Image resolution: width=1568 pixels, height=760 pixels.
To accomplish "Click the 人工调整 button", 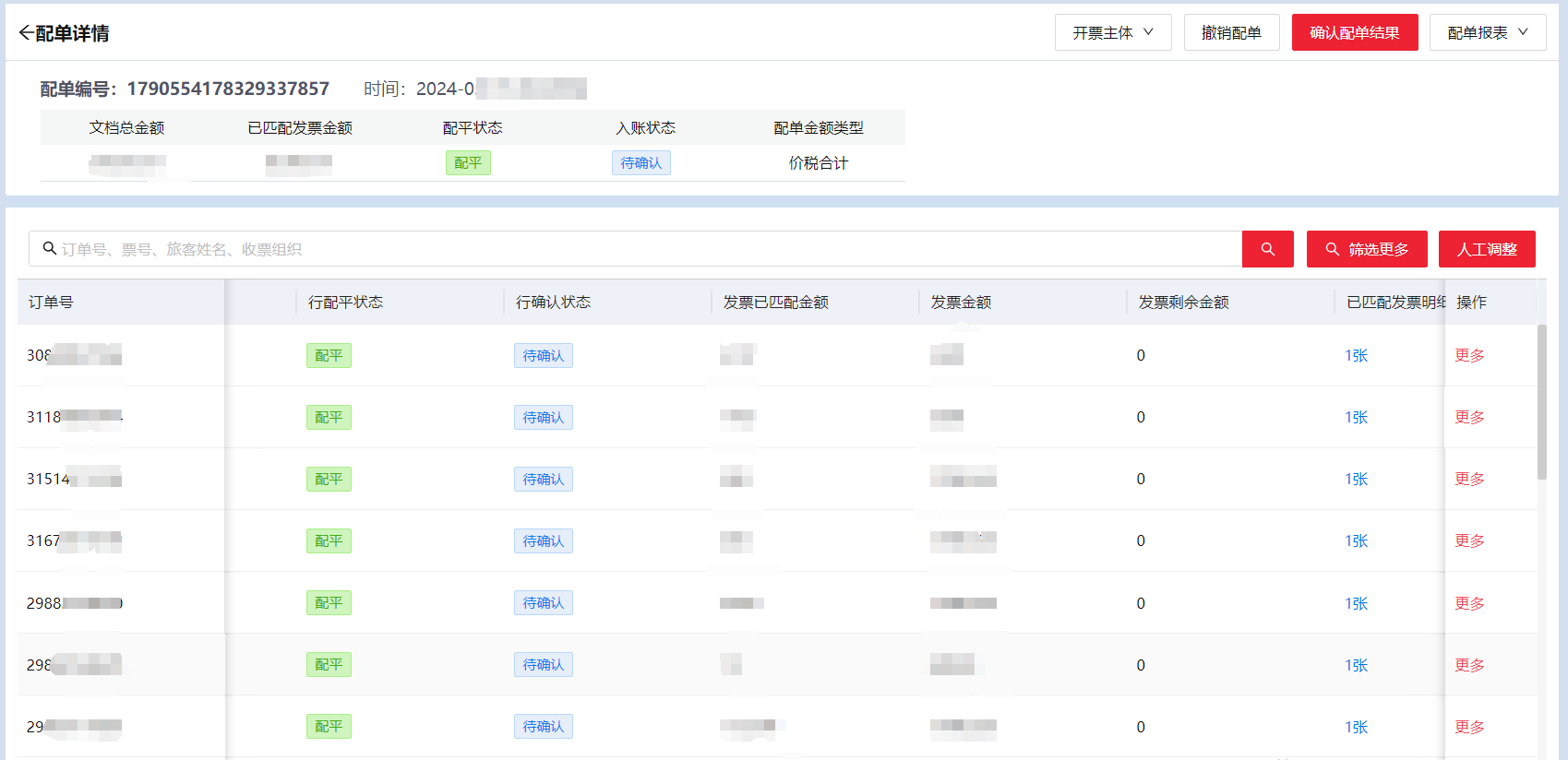I will point(1487,249).
